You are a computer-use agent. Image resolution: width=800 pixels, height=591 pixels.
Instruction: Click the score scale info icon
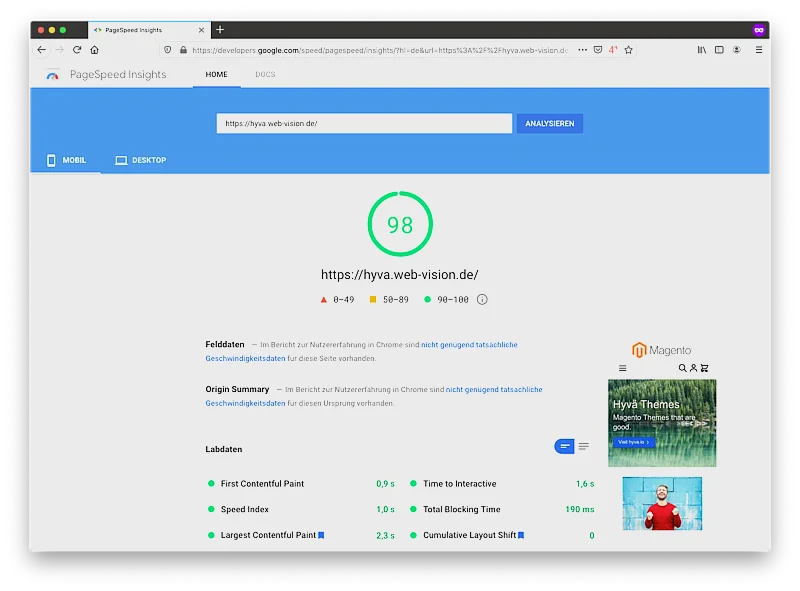482,299
